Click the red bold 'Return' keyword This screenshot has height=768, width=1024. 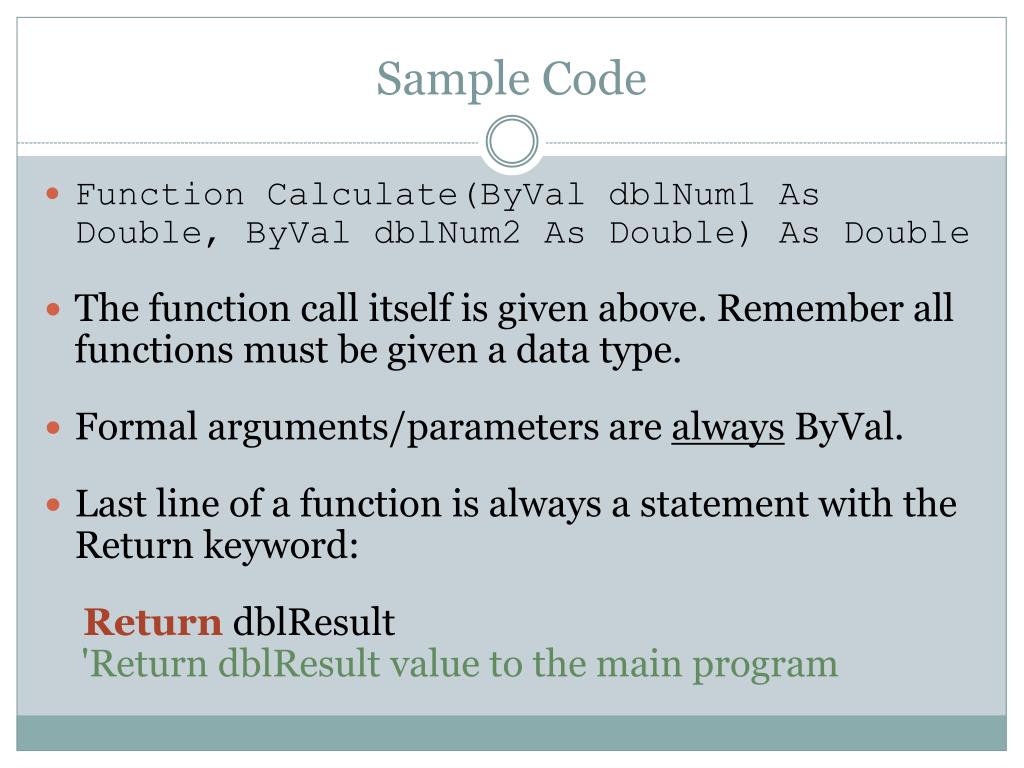pos(153,622)
